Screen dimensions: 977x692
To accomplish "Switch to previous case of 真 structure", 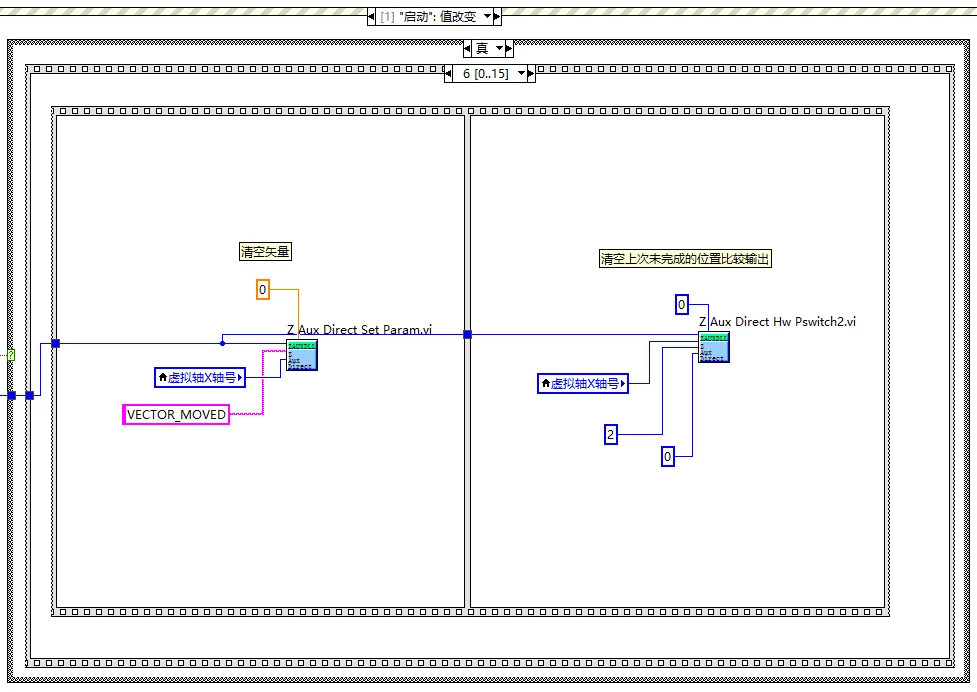I will point(467,48).
